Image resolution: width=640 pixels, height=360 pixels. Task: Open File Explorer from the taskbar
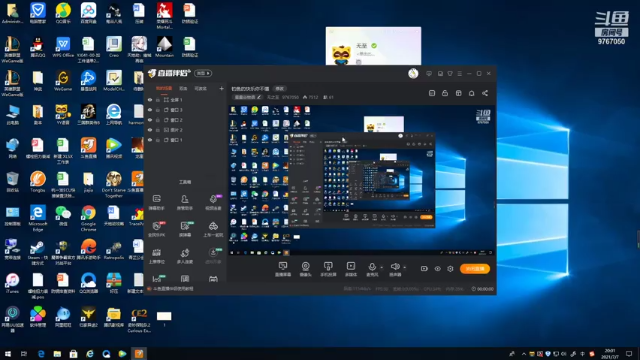(x=57, y=354)
